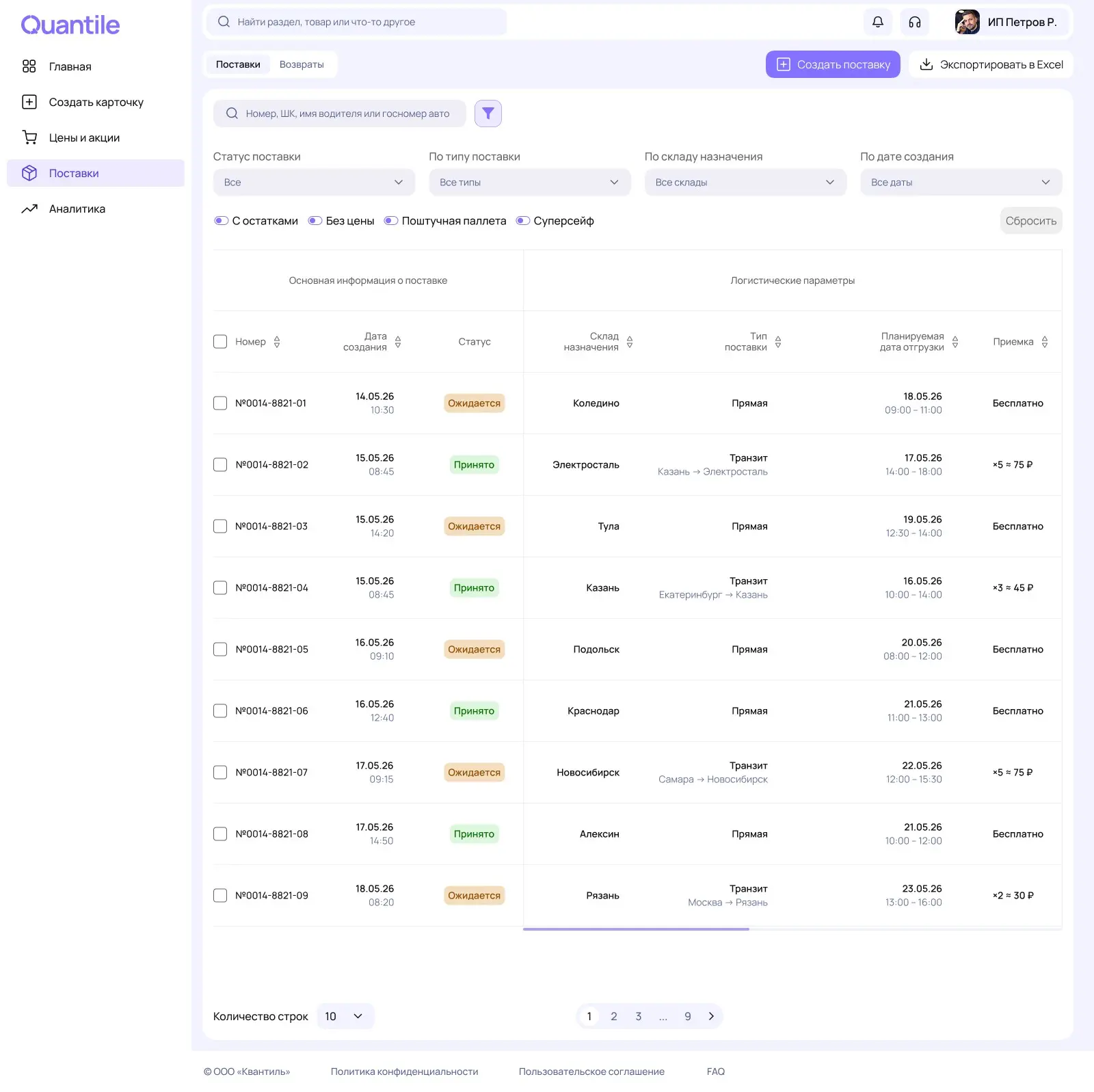The image size is (1094, 1092).
Task: Go to next page arrow in pagination
Action: tap(711, 1016)
